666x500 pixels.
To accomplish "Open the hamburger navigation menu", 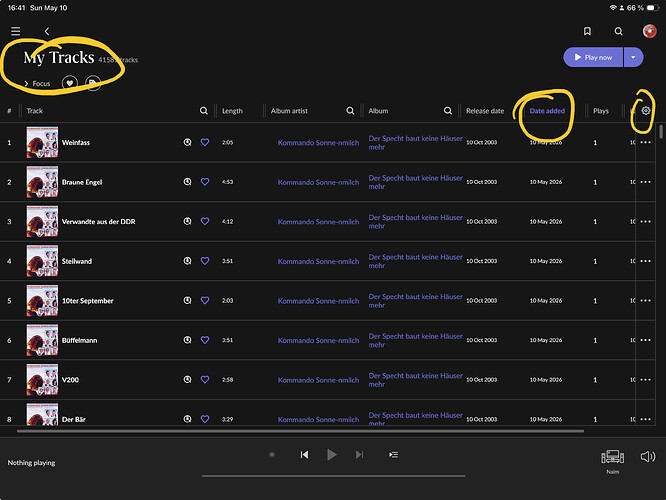I will (16, 31).
